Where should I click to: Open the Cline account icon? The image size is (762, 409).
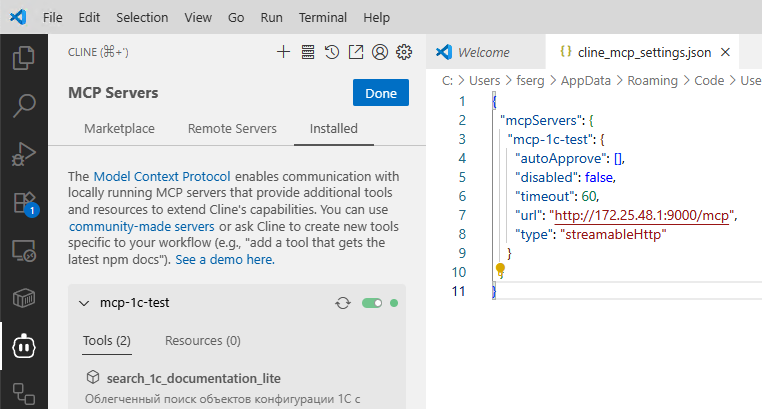[x=380, y=52]
